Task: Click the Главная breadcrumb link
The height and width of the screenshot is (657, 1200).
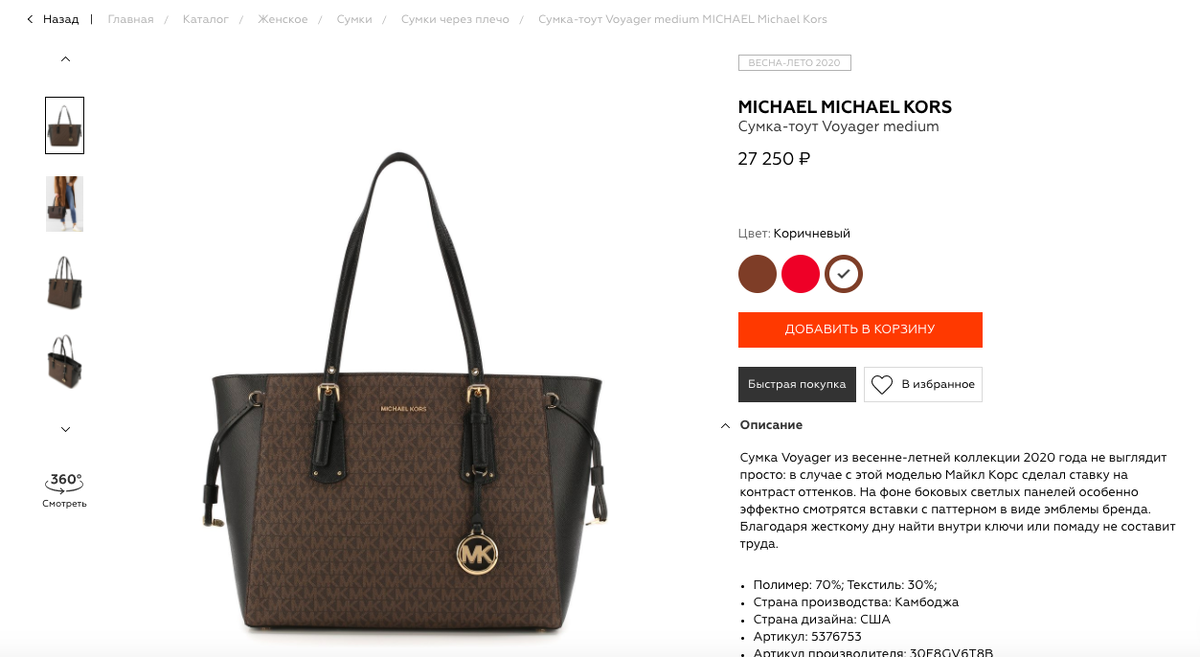Action: (x=131, y=19)
